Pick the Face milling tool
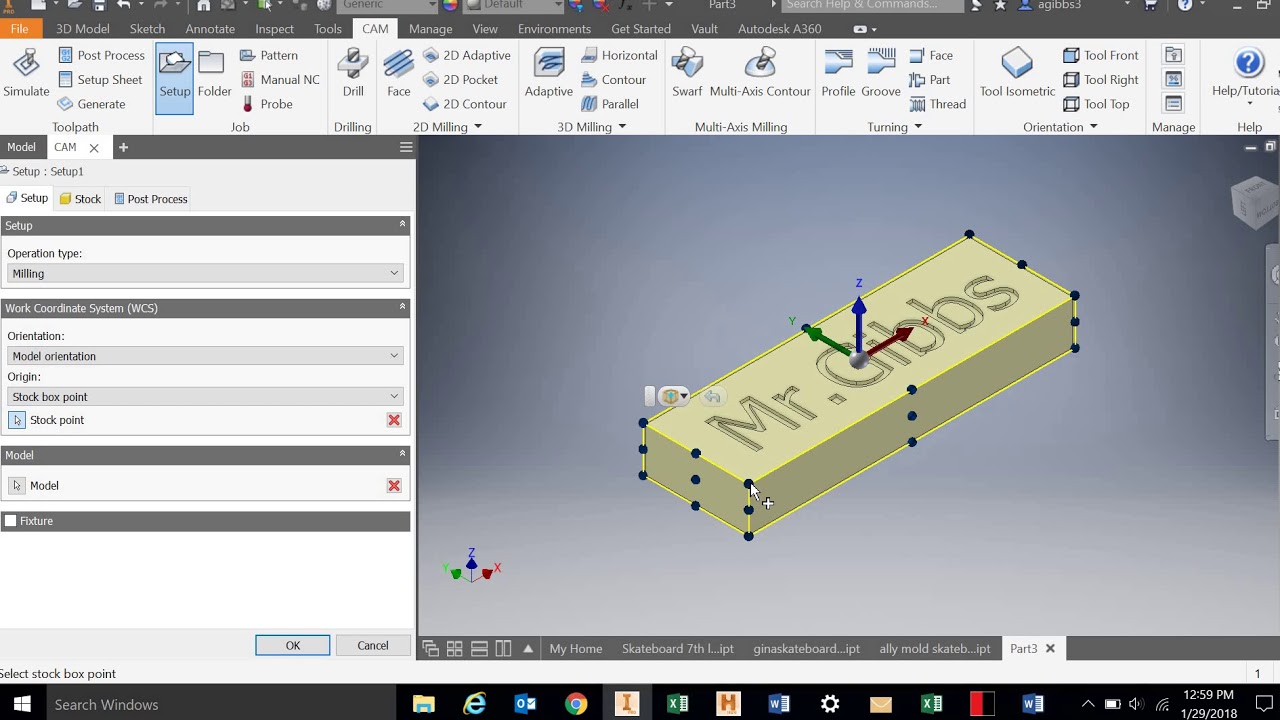 (399, 75)
